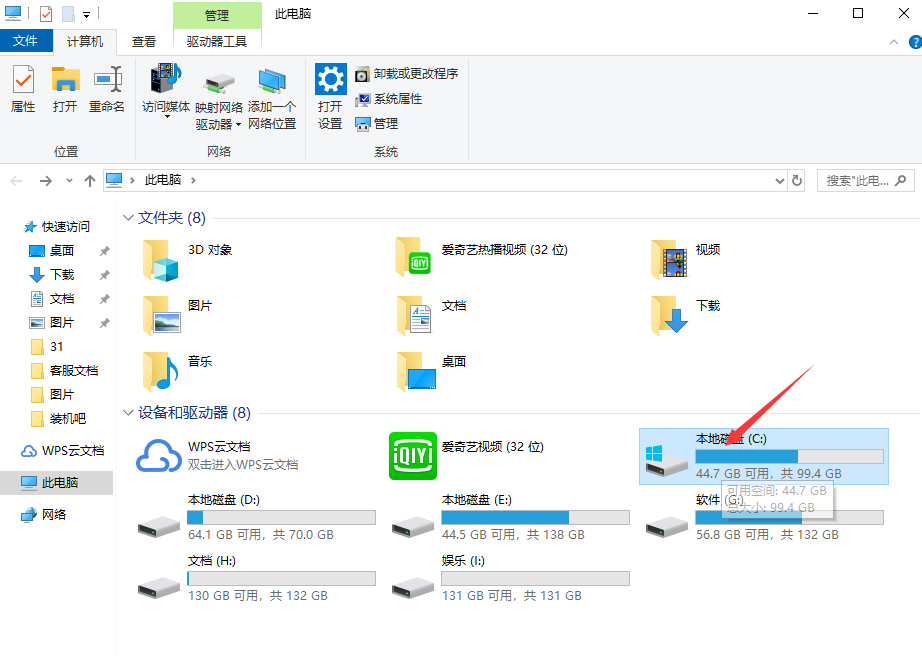Switch to the 查看 ribbon tab
The width and height of the screenshot is (922, 664).
pos(144,41)
